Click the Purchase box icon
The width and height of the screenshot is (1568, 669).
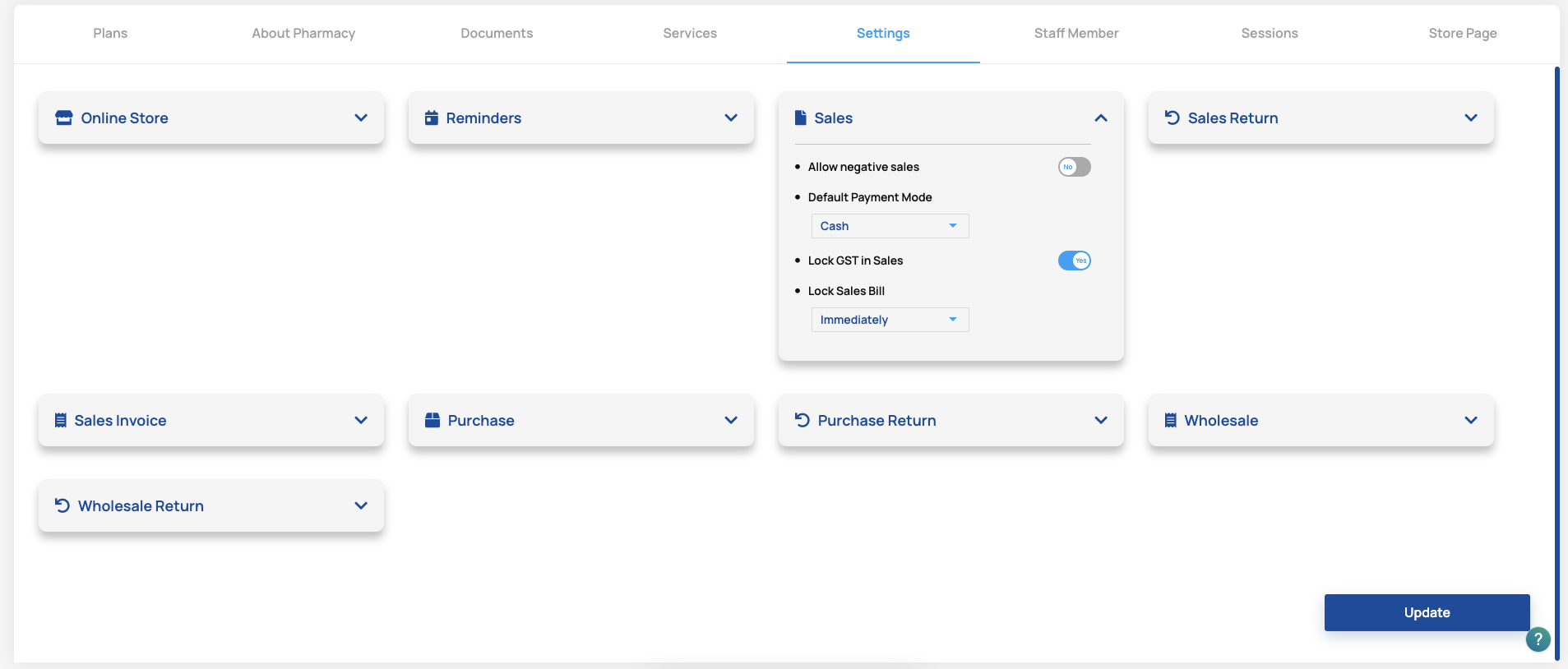432,421
